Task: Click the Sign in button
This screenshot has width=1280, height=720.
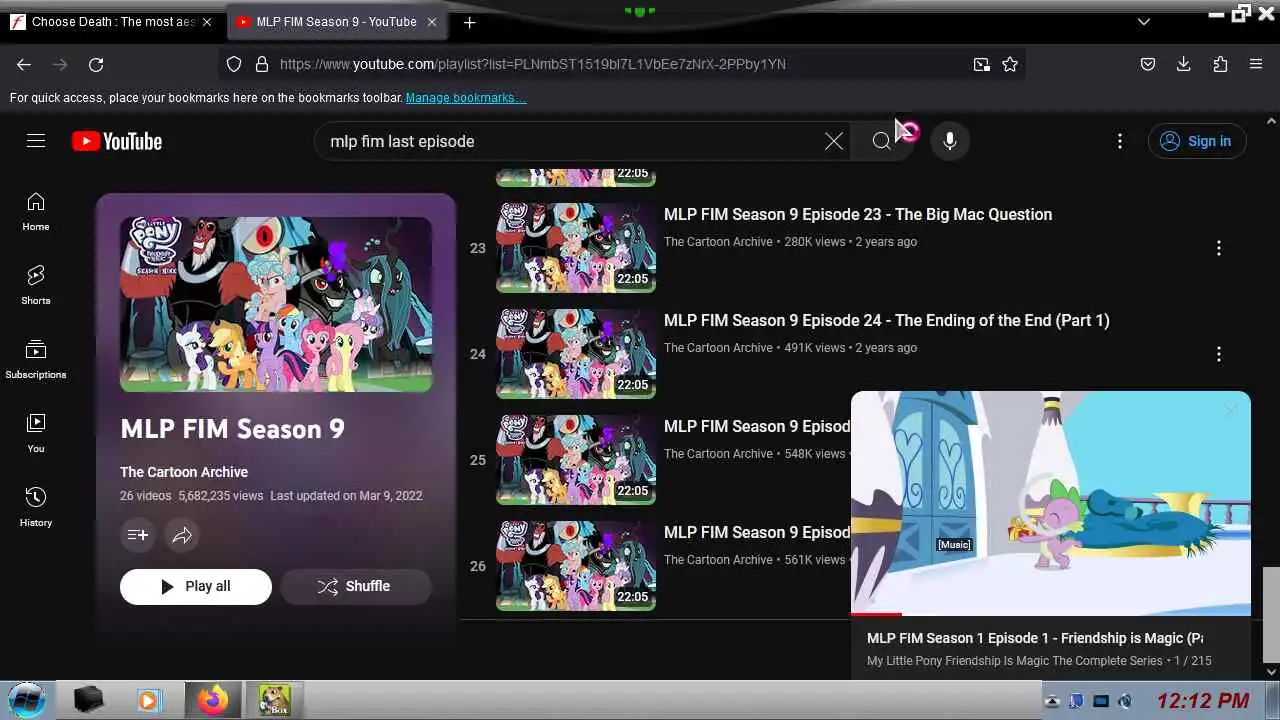Action: pos(1196,141)
